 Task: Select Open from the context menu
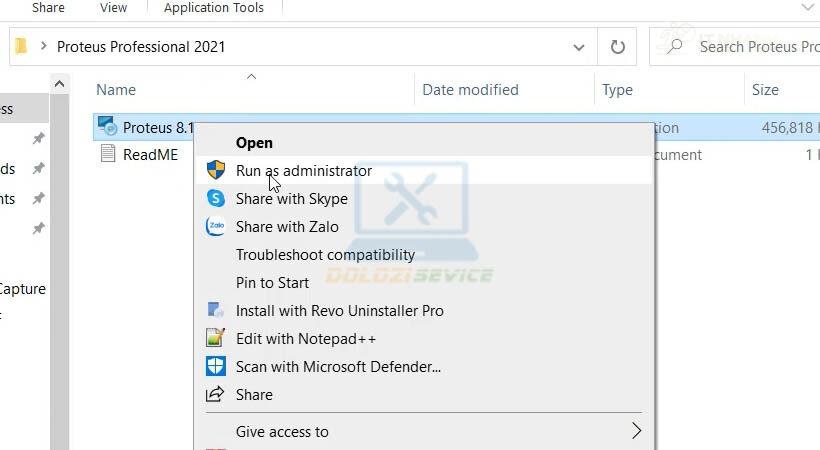(x=254, y=143)
